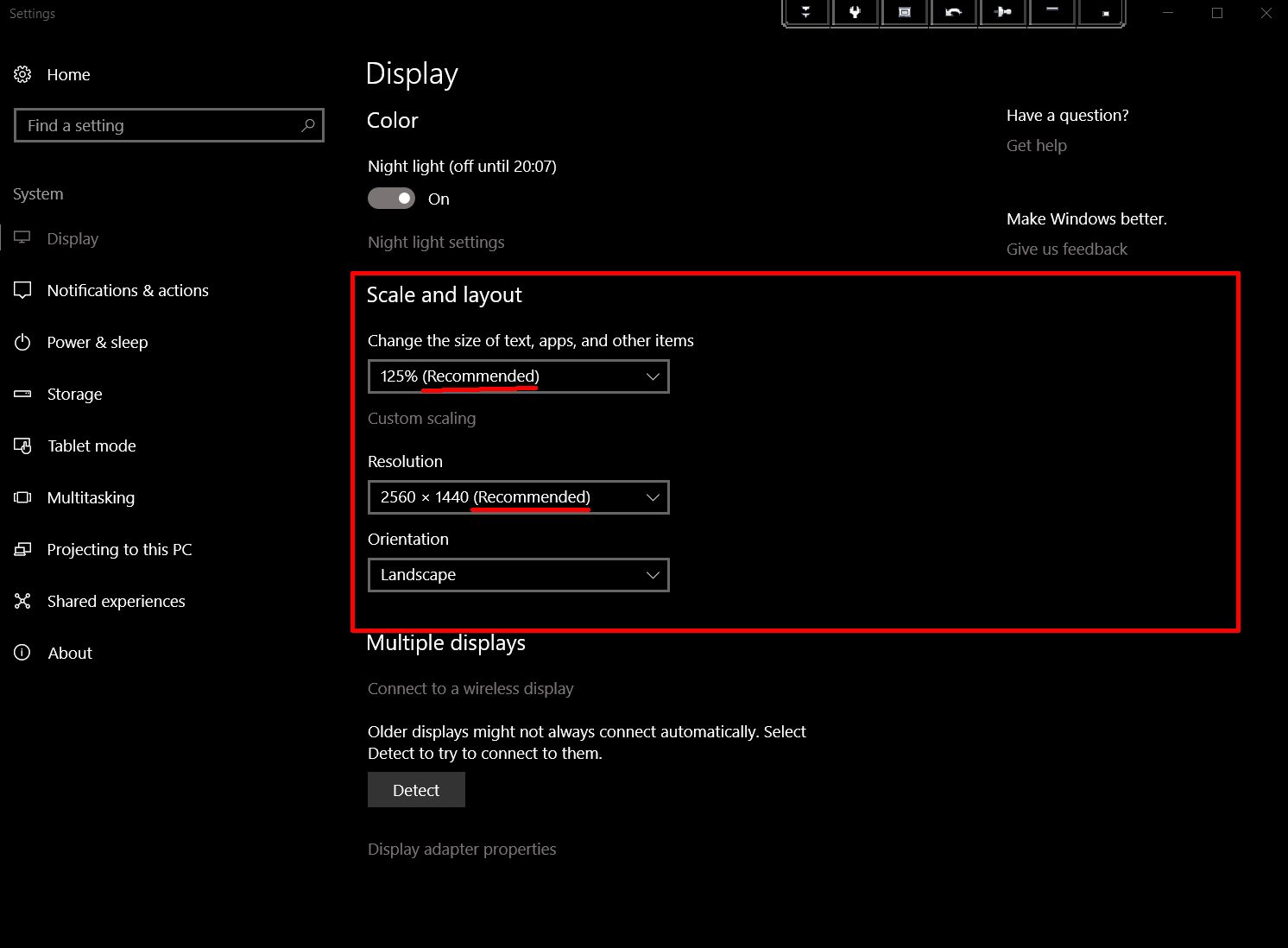Open the Resolution dropdown
The width and height of the screenshot is (1288, 948).
pos(518,497)
